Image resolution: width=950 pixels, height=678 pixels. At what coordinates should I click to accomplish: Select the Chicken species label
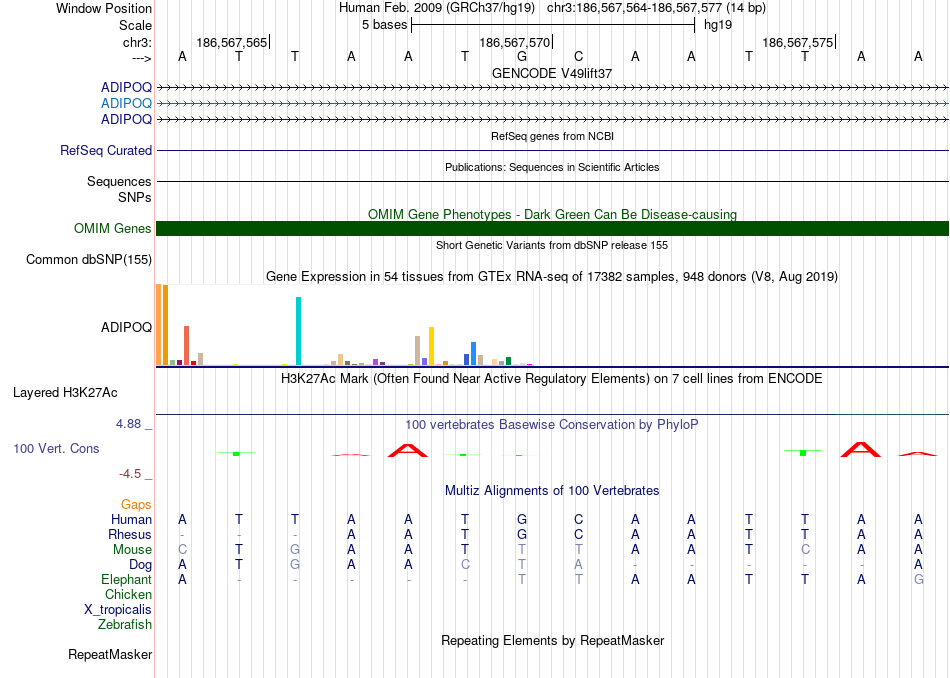tap(128, 594)
